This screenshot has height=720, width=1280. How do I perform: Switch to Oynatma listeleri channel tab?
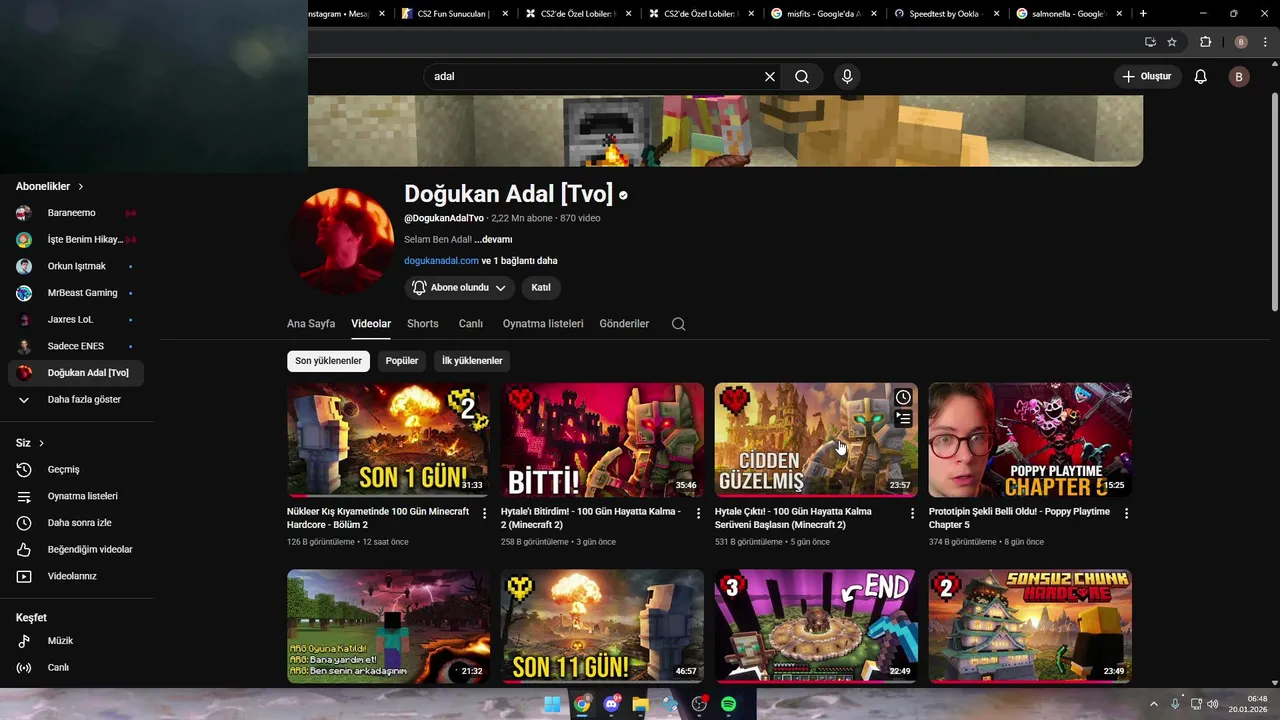(543, 324)
